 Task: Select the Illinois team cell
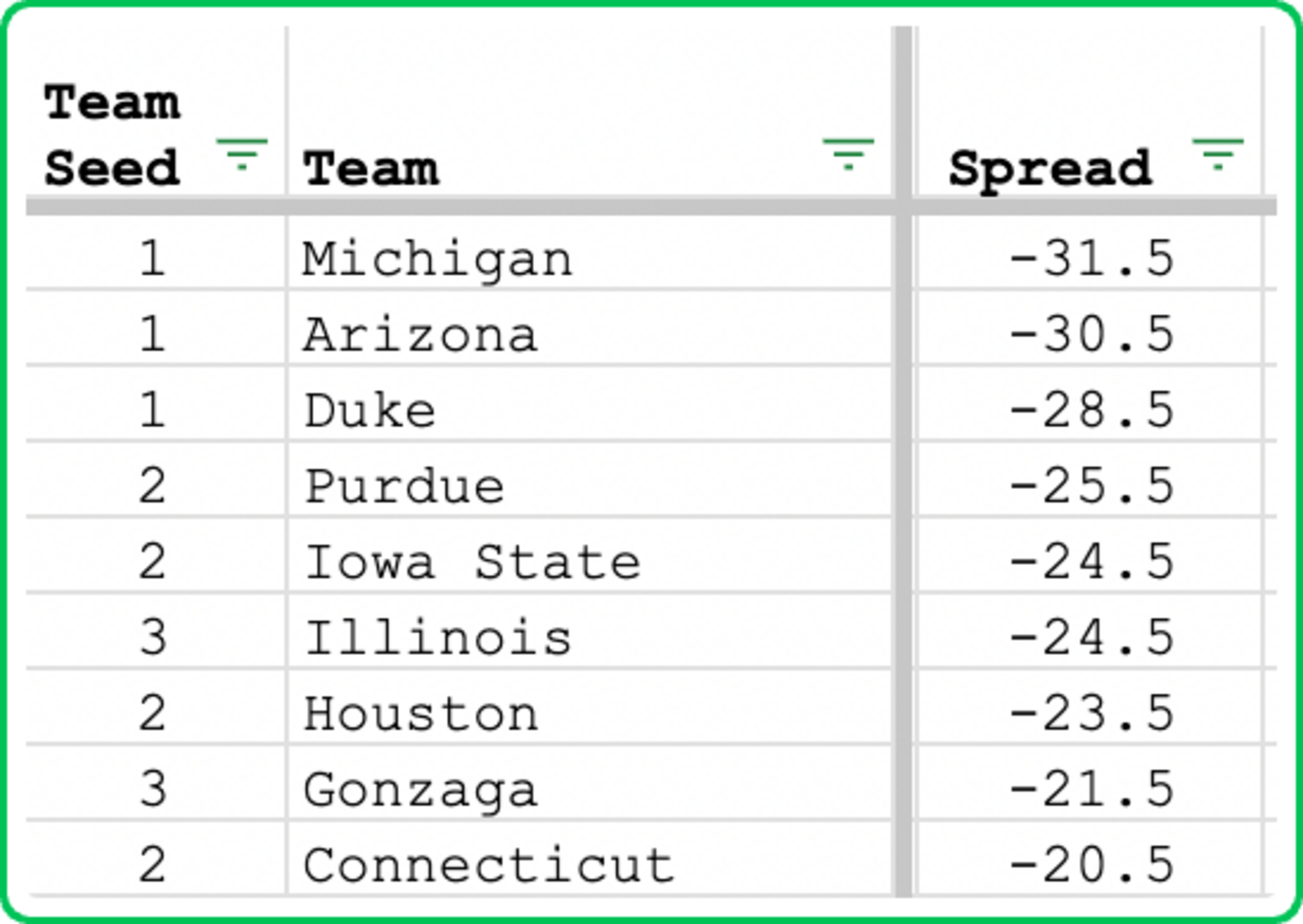(x=437, y=638)
